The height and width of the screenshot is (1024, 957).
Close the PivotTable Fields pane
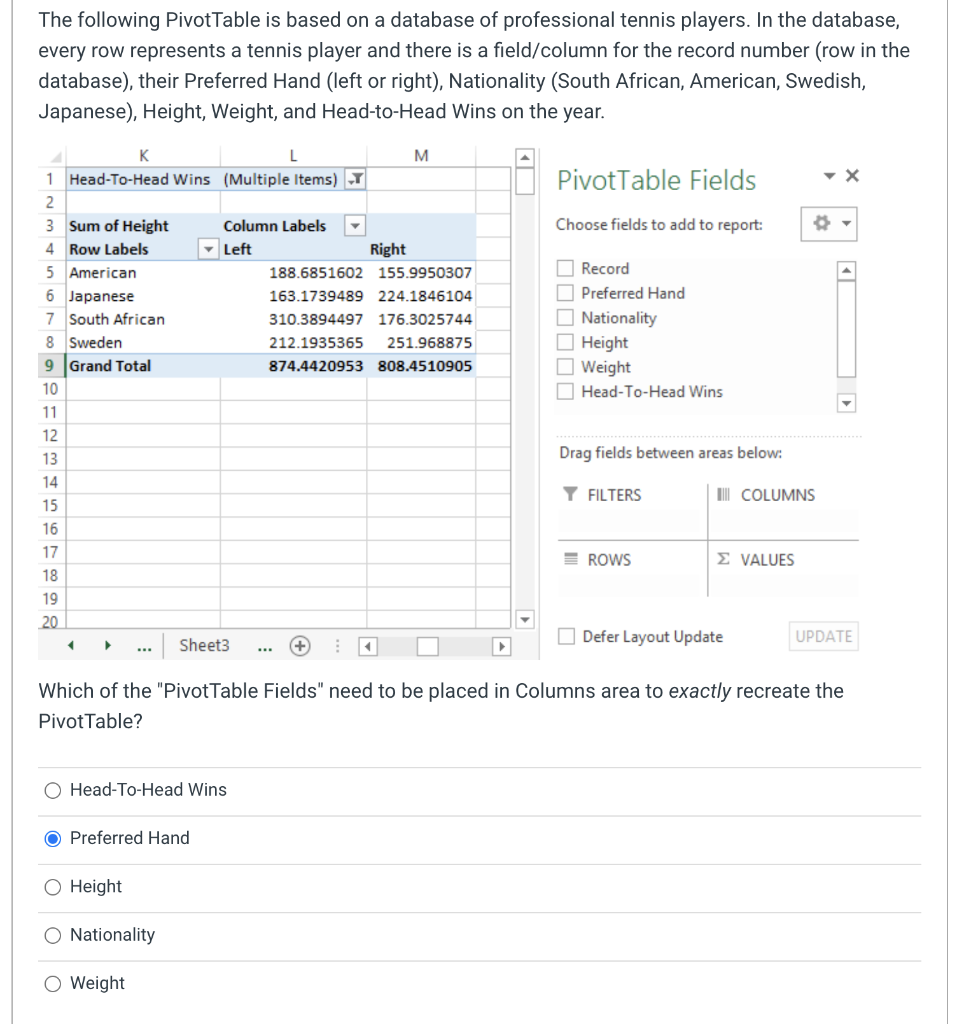coord(851,174)
